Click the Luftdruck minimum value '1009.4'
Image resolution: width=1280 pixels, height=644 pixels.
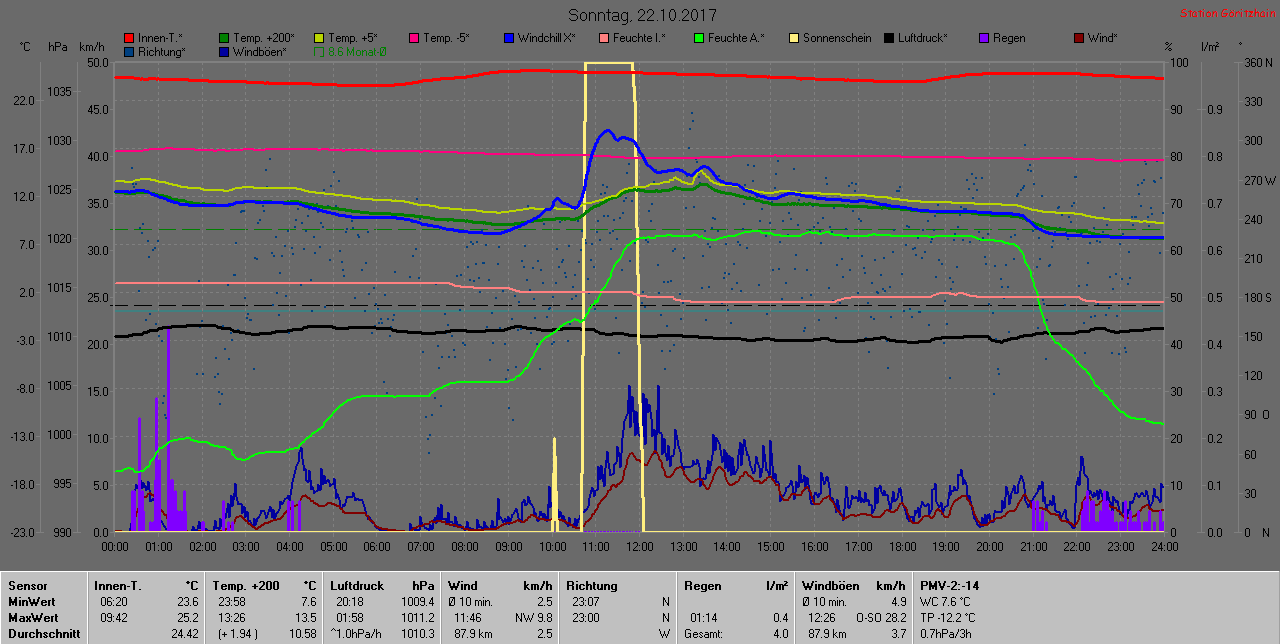pos(416,600)
